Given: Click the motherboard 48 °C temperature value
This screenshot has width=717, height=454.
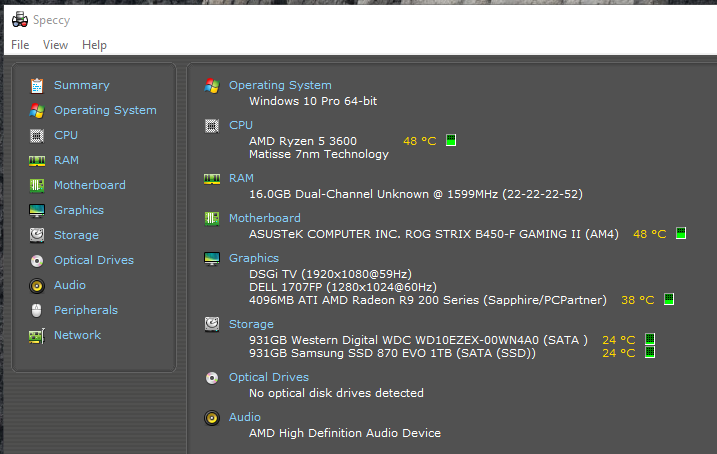Looking at the screenshot, I should pos(649,234).
